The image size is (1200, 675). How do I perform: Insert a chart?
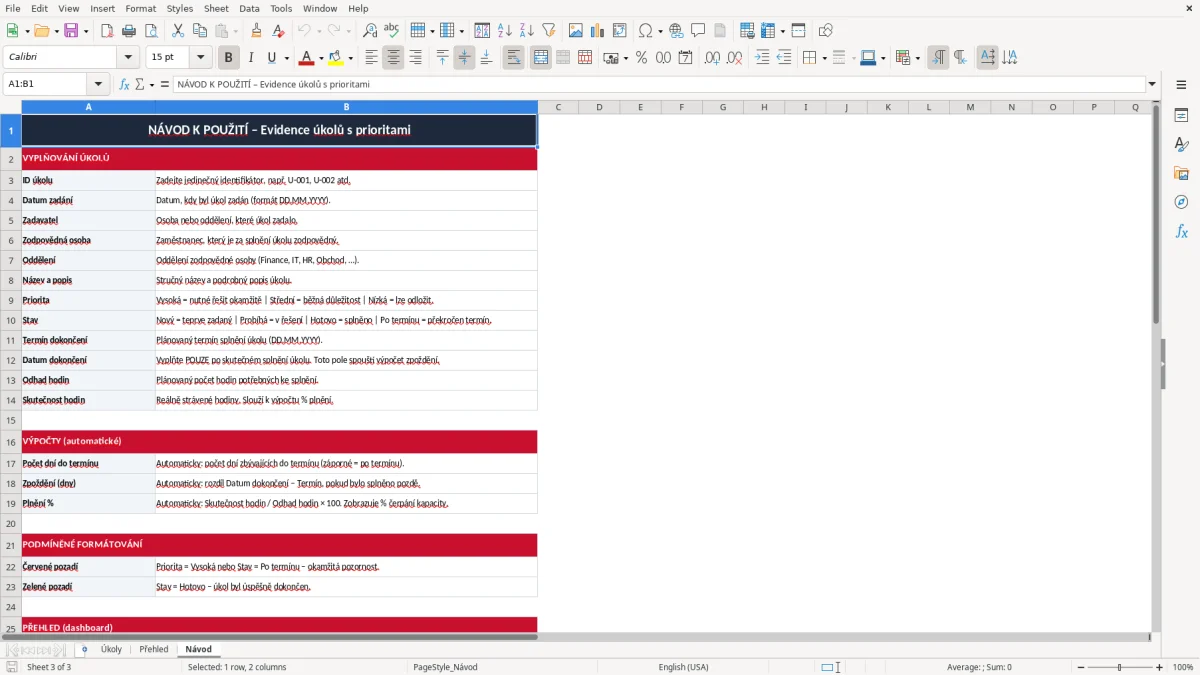[599, 31]
